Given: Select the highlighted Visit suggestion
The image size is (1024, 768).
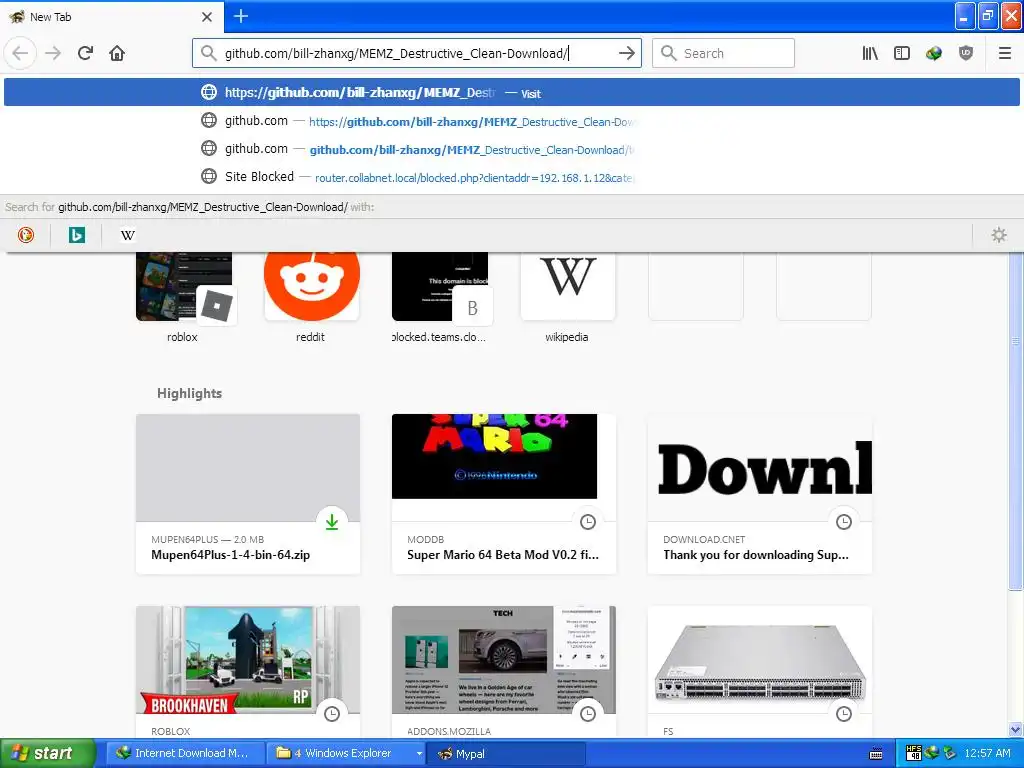Looking at the screenshot, I should point(512,92).
